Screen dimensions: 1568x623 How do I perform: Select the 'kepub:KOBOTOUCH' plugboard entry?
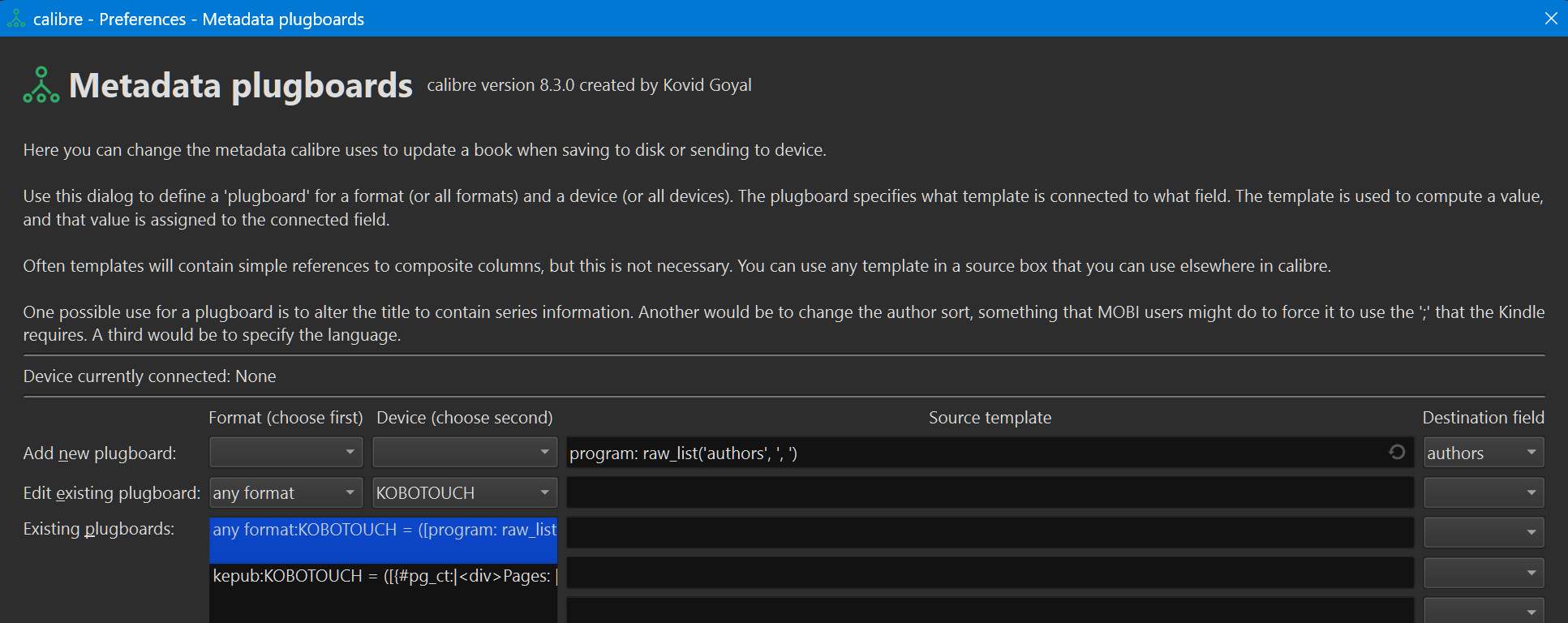tap(383, 577)
